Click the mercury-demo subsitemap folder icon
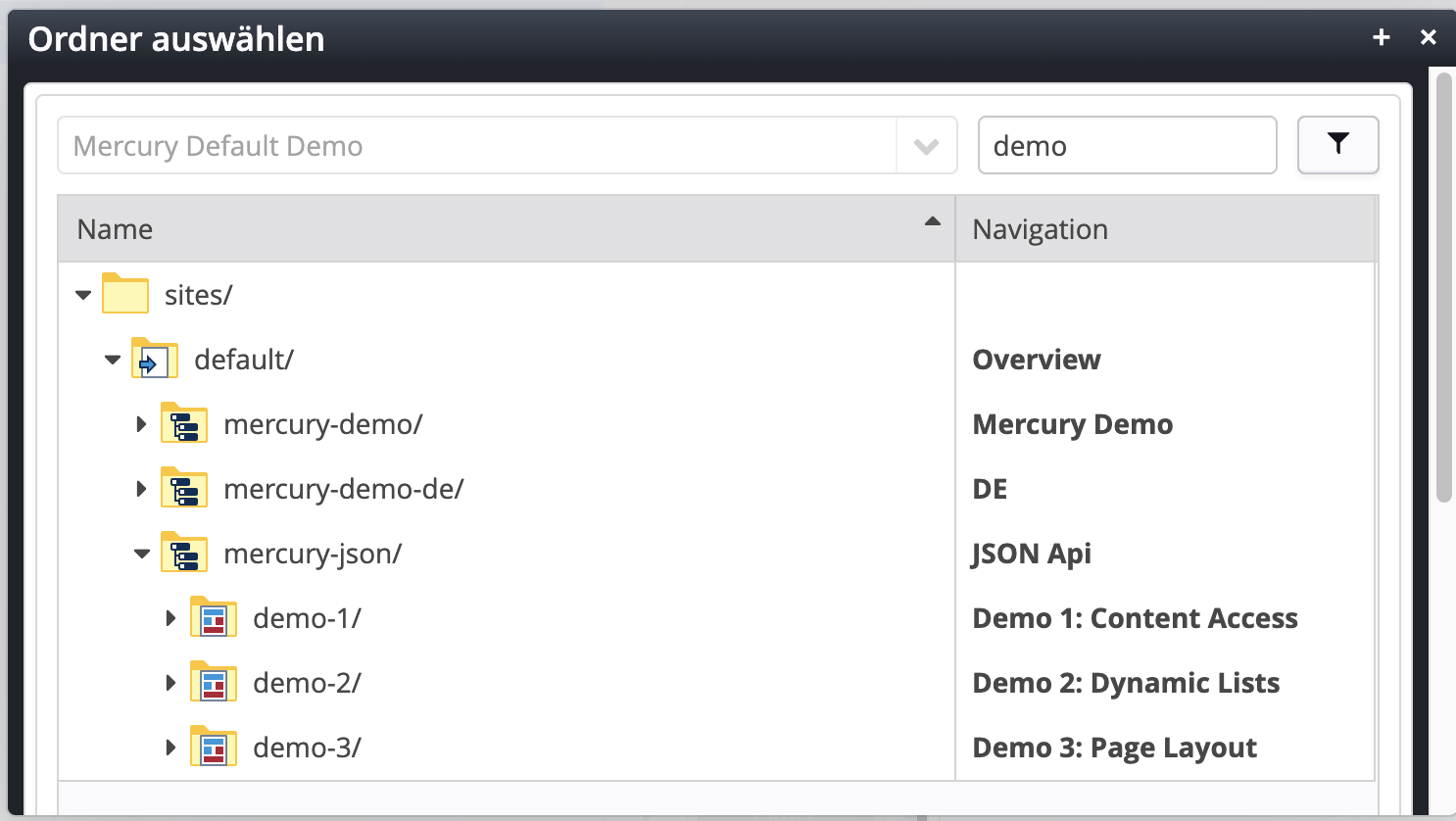Image resolution: width=1456 pixels, height=821 pixels. tap(184, 424)
